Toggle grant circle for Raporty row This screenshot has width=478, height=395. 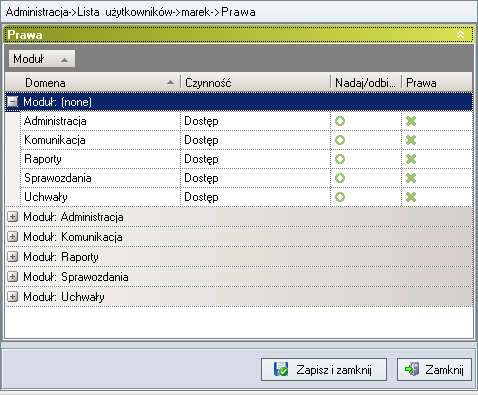(x=340, y=159)
